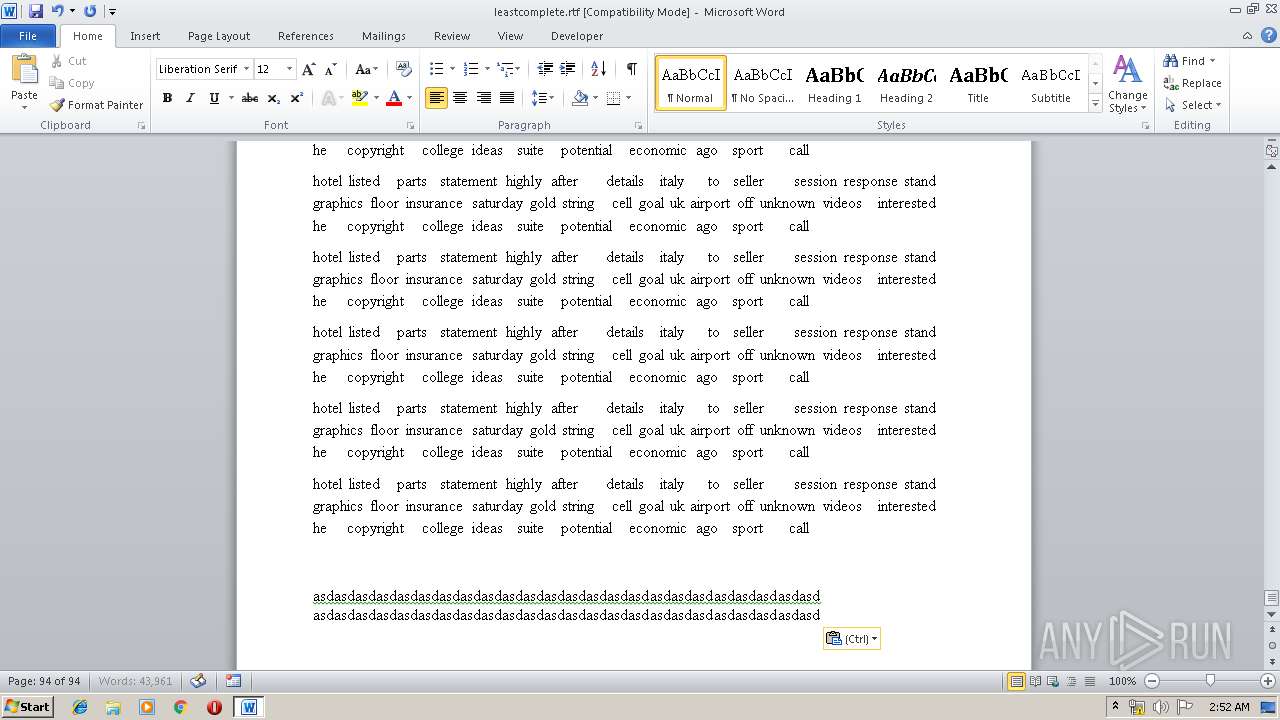The image size is (1280, 720).
Task: Open Change Styles menu
Action: point(1128,84)
